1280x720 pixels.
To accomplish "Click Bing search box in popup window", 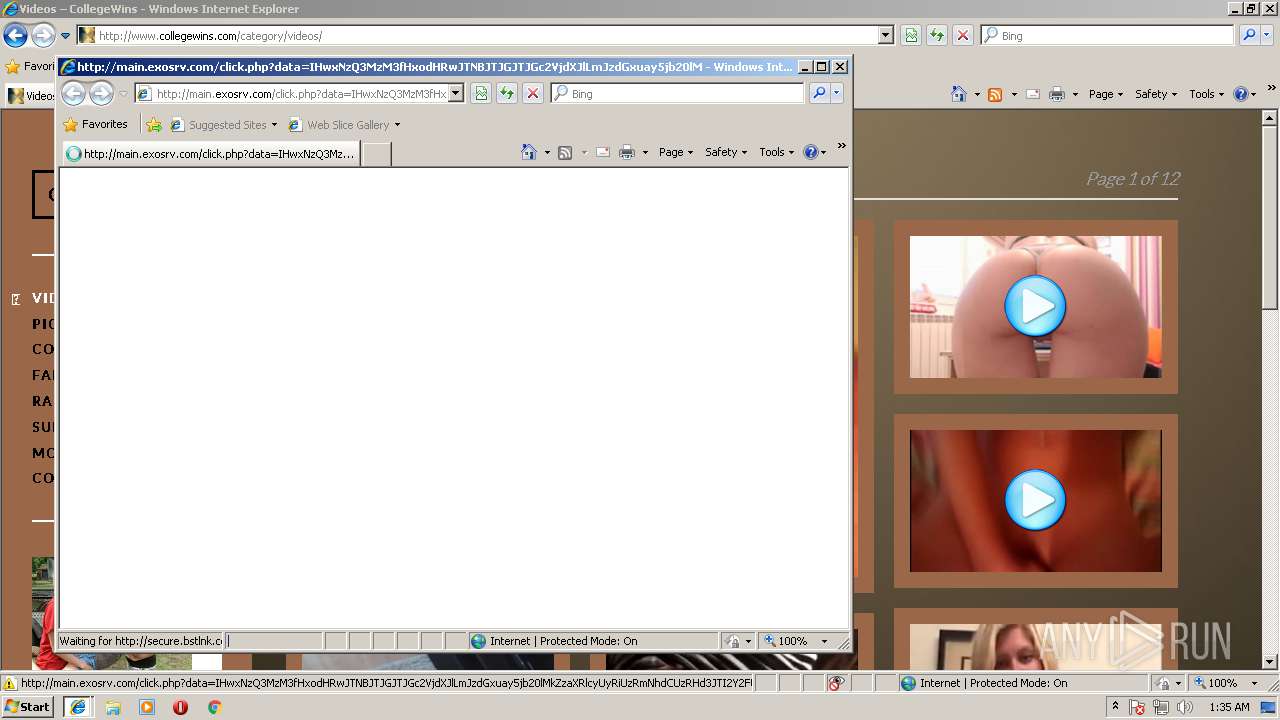I will click(677, 93).
